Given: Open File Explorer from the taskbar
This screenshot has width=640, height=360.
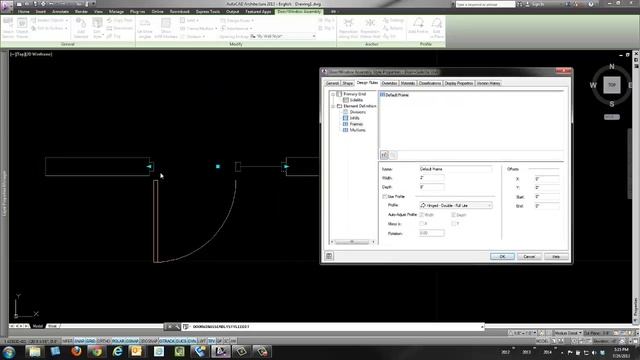Looking at the screenshot, I should point(34,351).
